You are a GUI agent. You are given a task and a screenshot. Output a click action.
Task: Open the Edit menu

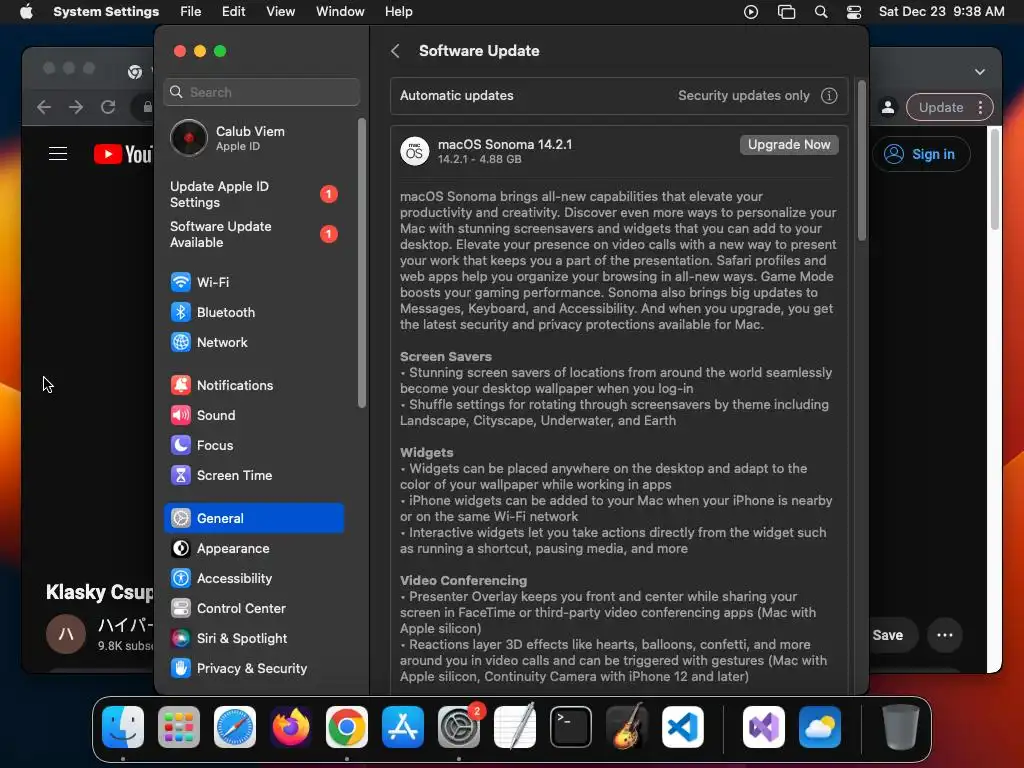(233, 12)
